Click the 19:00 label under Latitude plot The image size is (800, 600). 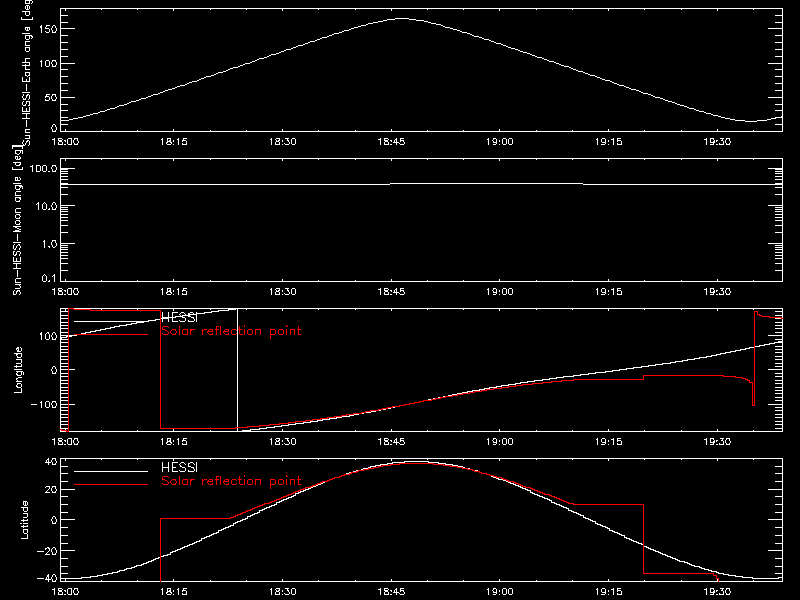(500, 592)
